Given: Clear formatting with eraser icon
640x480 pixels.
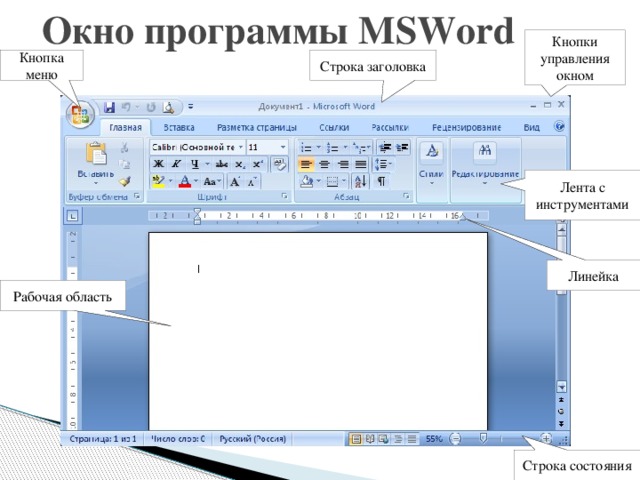Looking at the screenshot, I should [280, 164].
